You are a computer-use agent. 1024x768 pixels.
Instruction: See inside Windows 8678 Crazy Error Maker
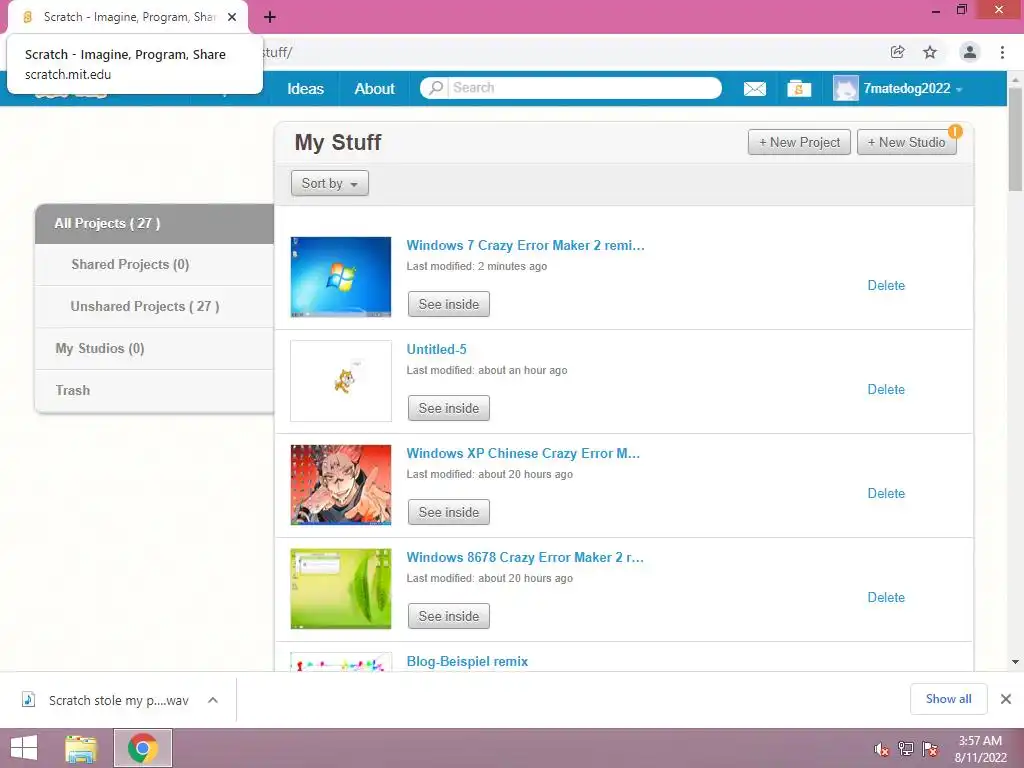[449, 616]
